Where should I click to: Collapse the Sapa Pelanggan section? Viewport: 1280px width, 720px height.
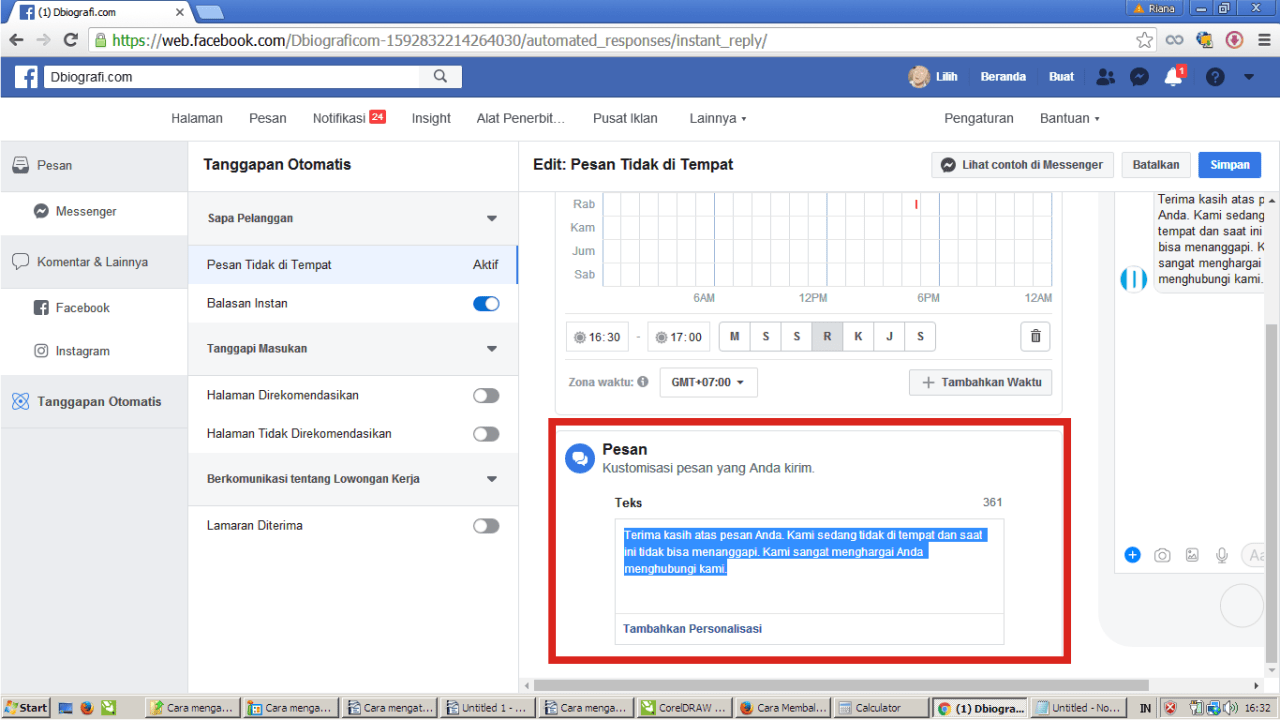coord(492,218)
